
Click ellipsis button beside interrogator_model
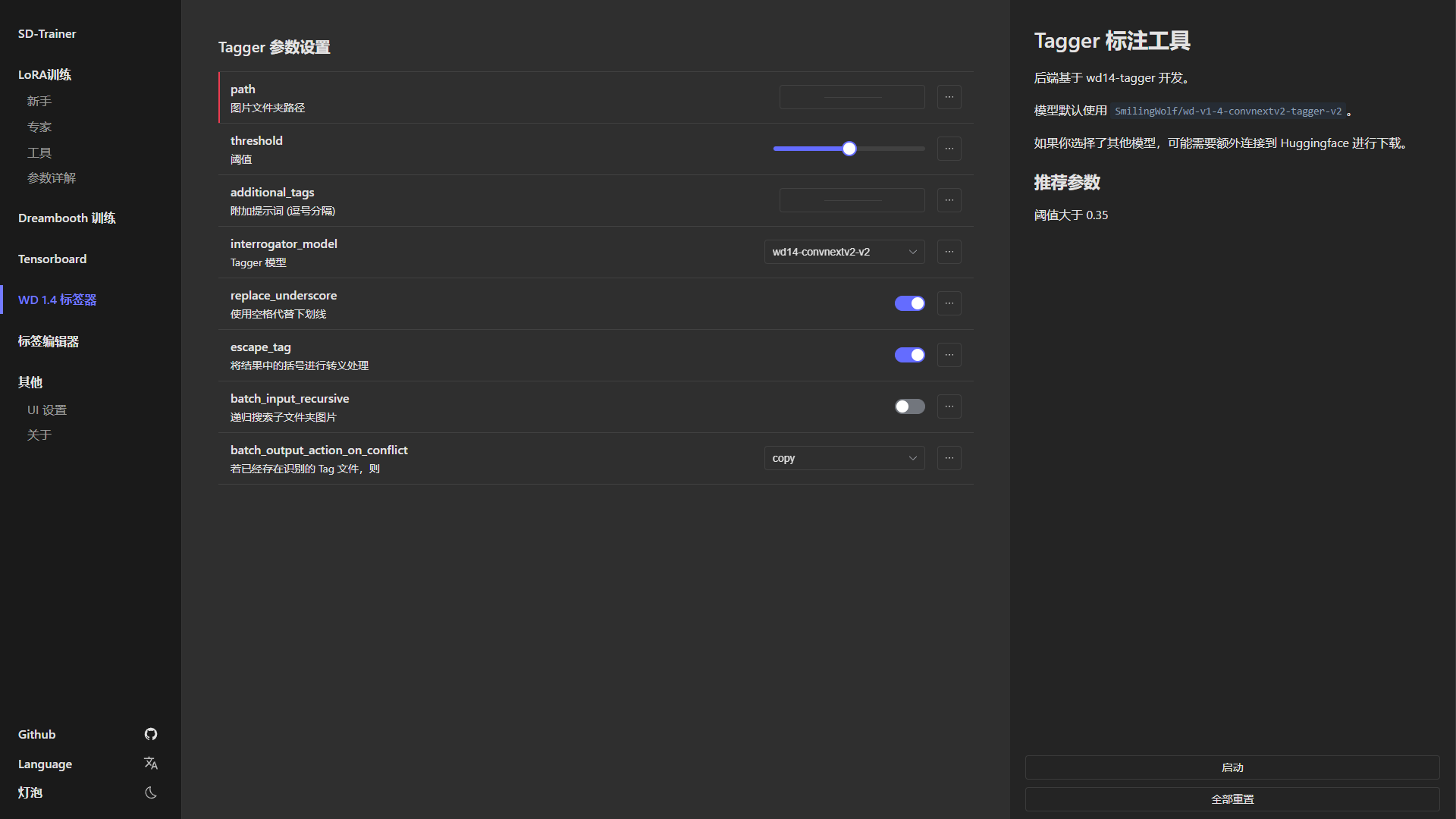(949, 252)
